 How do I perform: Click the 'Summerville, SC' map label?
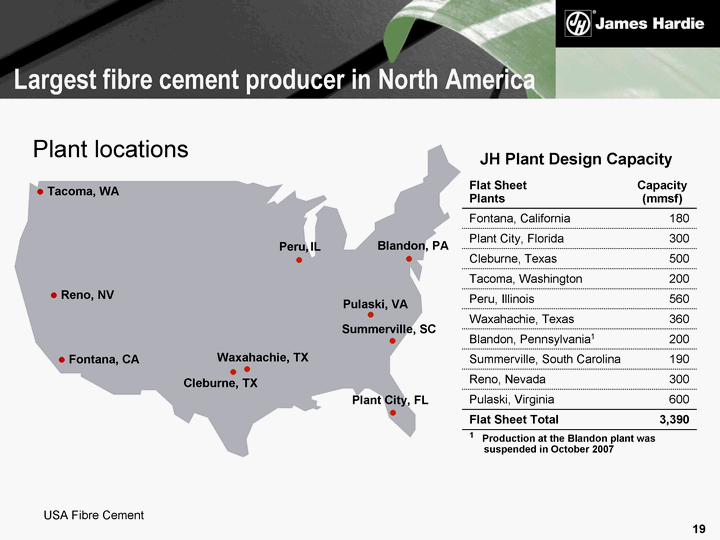pos(388,329)
